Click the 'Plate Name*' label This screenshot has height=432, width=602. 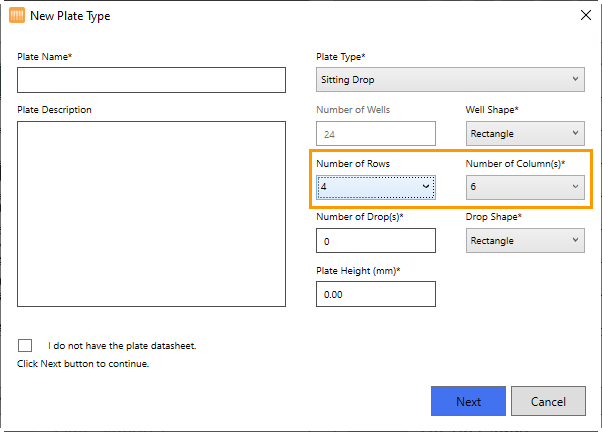[45, 57]
